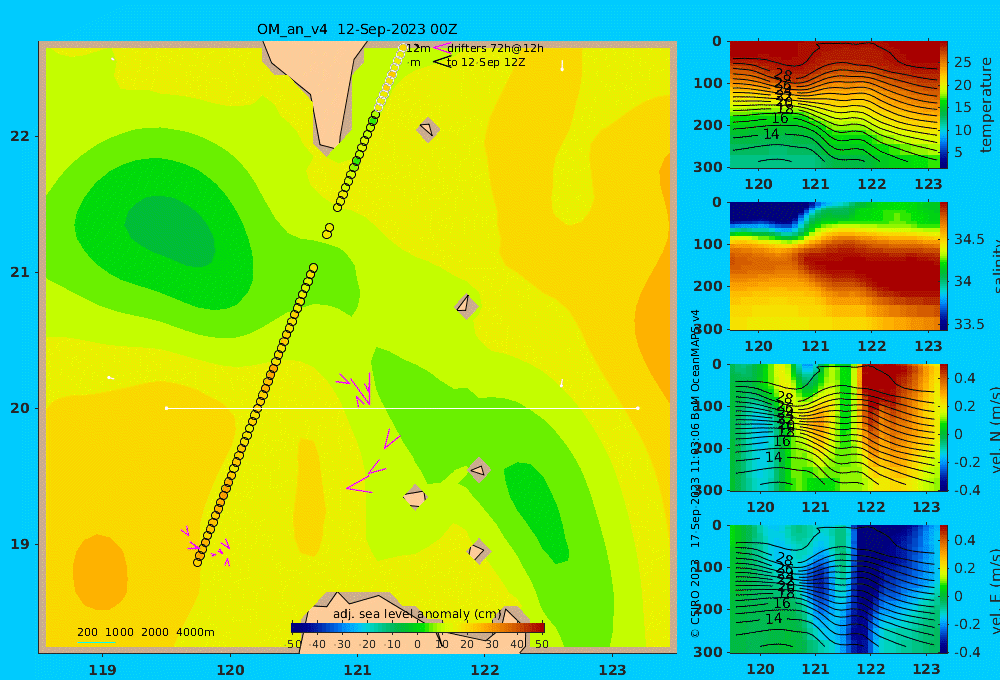Click longitude label 122 on main map axis

tap(485, 670)
